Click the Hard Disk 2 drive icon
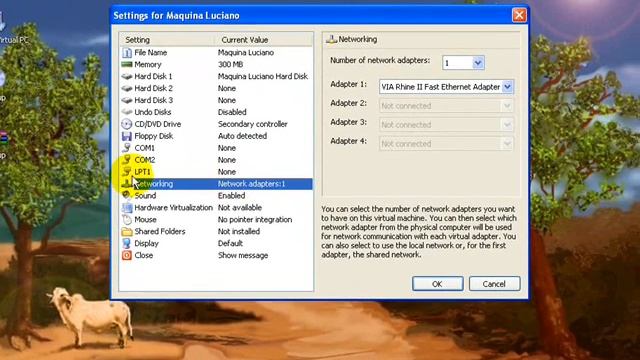The width and height of the screenshot is (640, 360). [127, 88]
